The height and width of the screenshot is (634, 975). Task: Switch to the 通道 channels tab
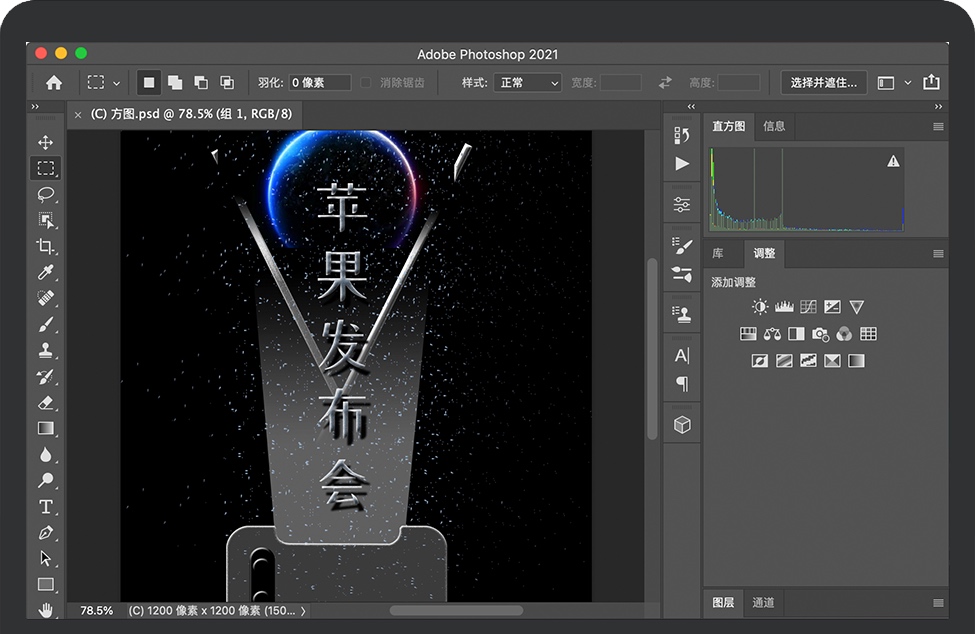pos(763,602)
